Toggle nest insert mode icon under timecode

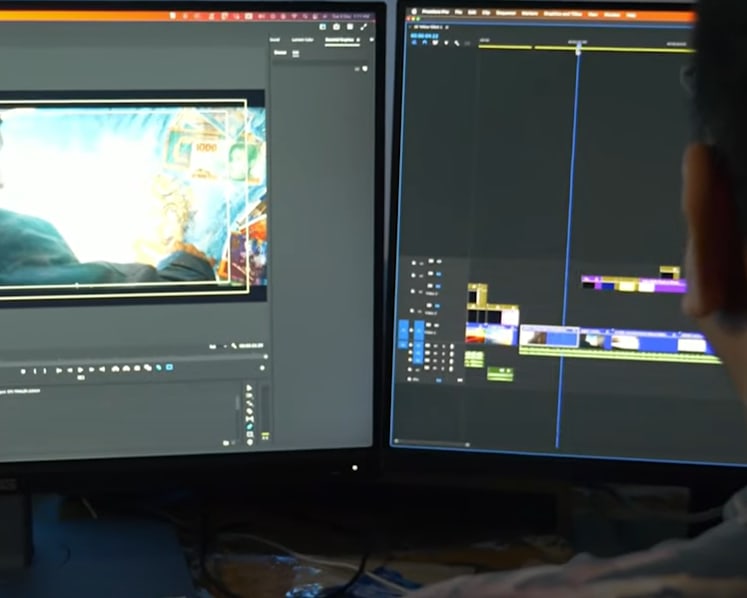(414, 43)
